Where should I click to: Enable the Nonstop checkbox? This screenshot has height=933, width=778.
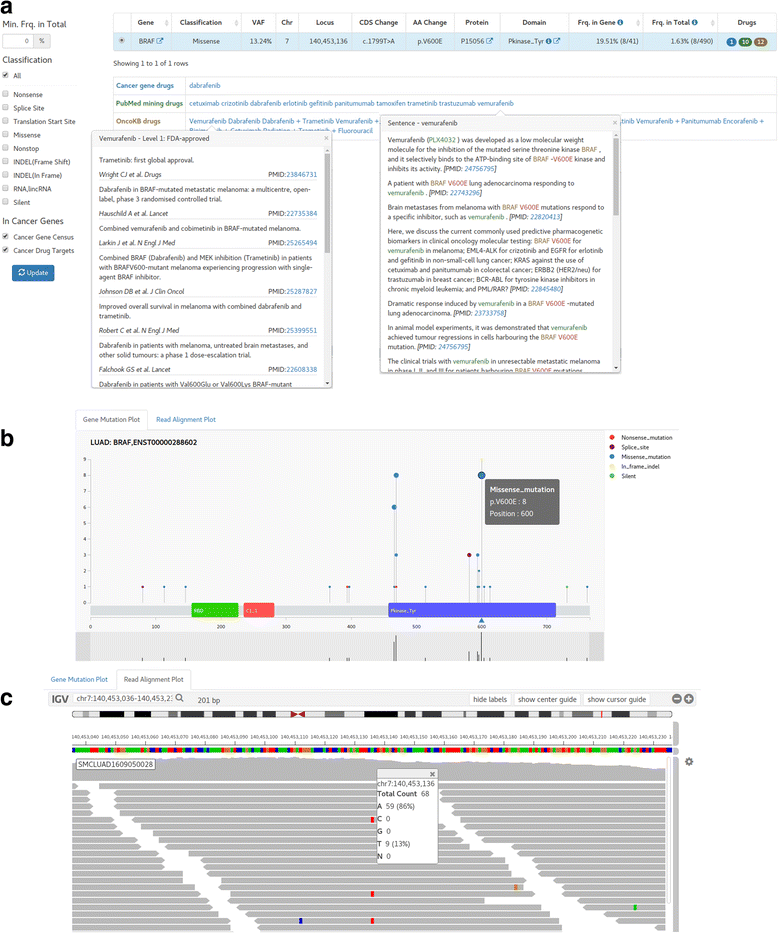click(5, 148)
